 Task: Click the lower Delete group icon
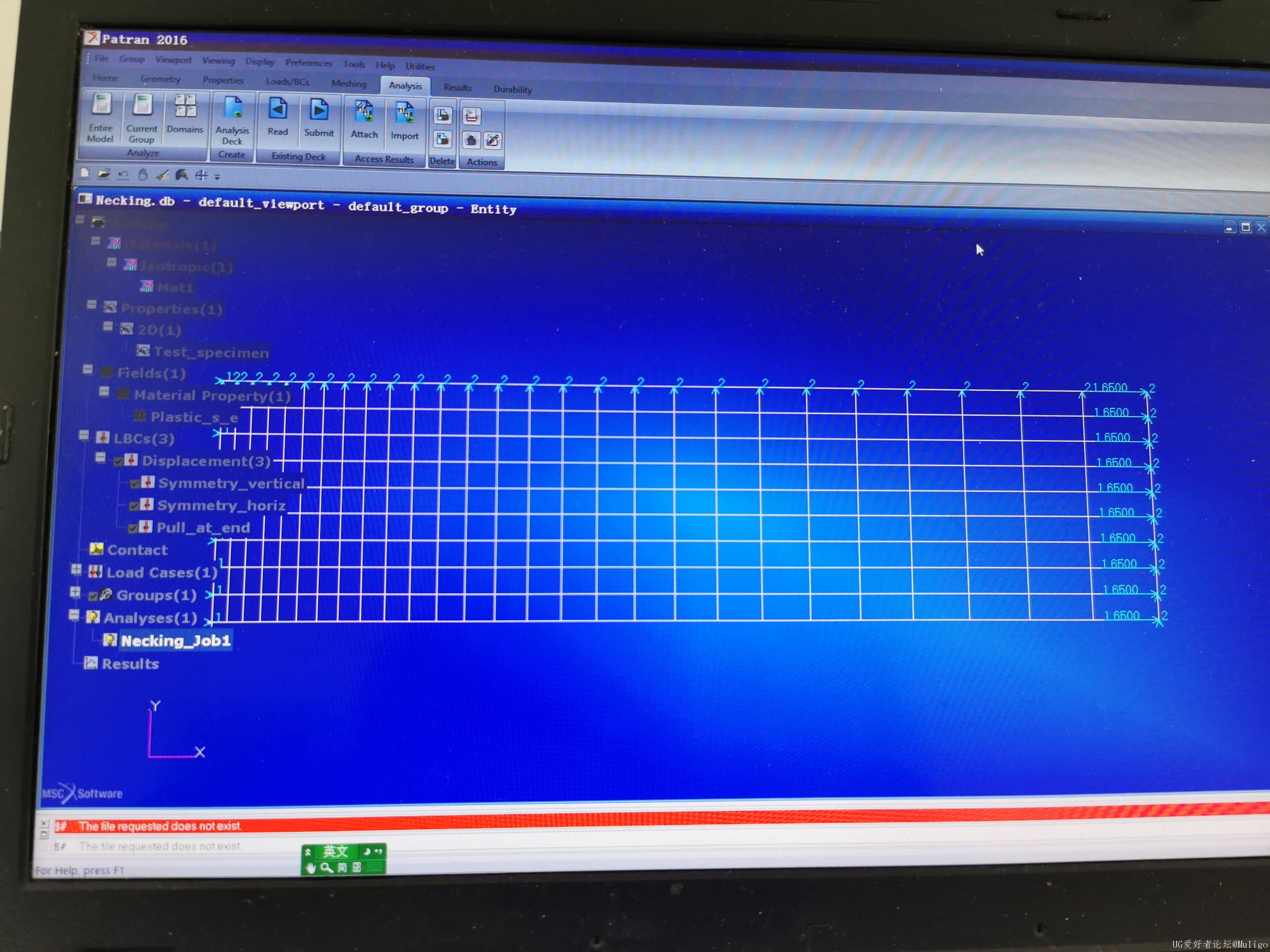[x=443, y=139]
